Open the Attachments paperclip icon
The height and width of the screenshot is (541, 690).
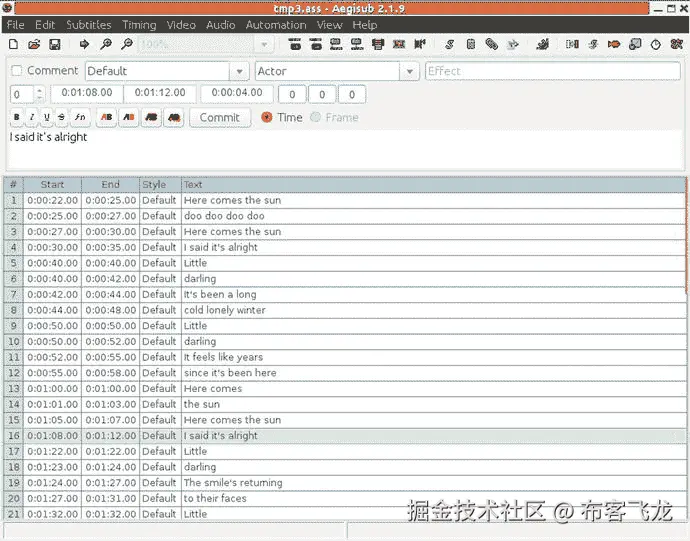pos(492,44)
